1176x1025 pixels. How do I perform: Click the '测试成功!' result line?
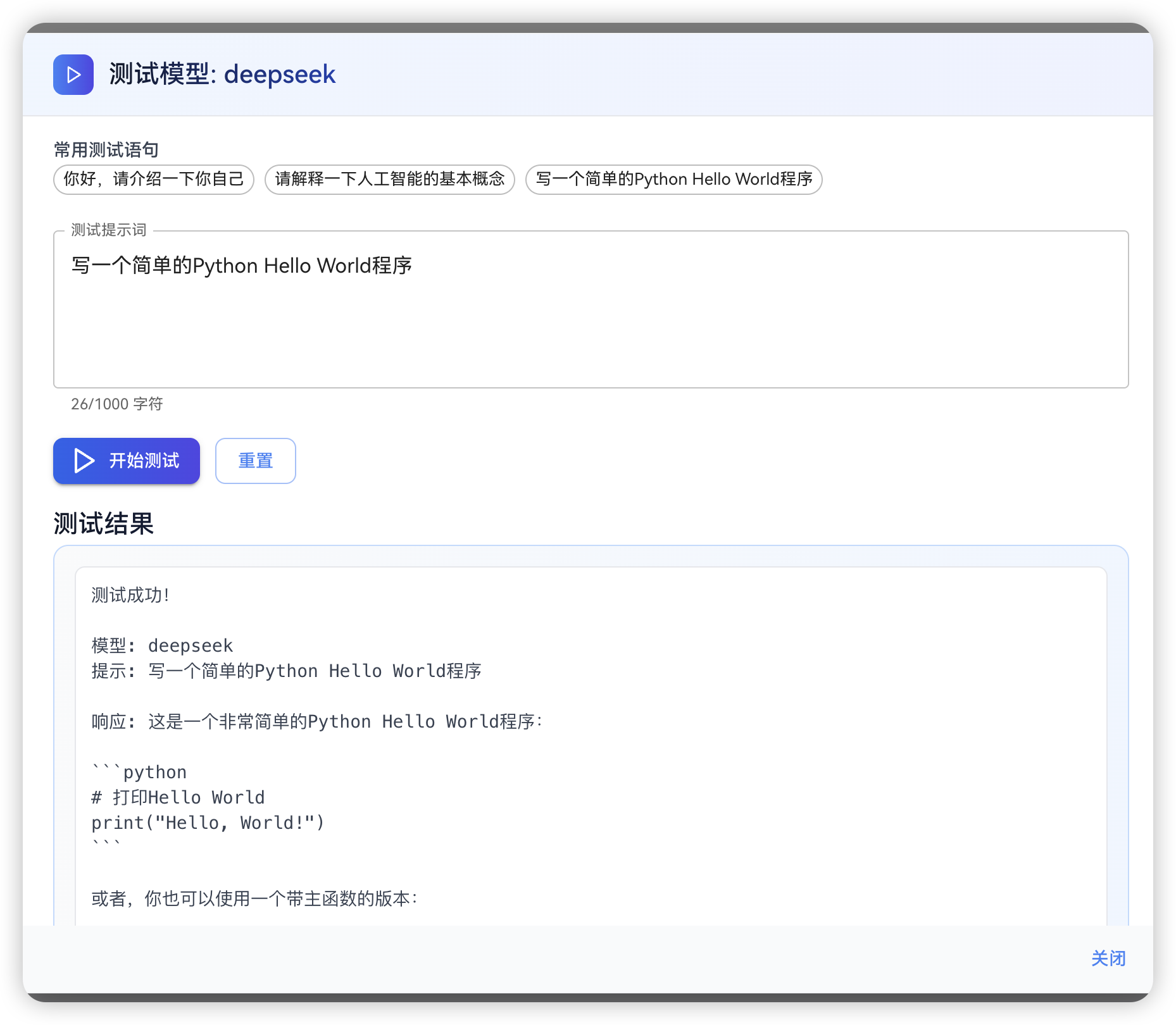[130, 595]
